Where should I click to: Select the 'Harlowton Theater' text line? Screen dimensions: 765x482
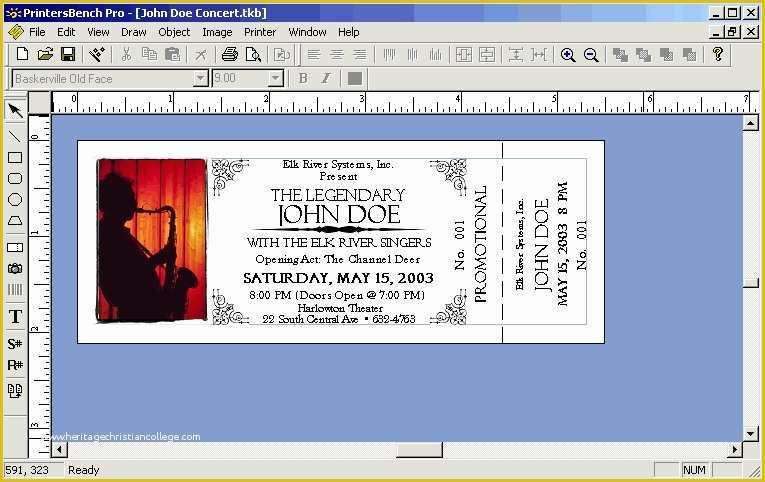(x=340, y=308)
